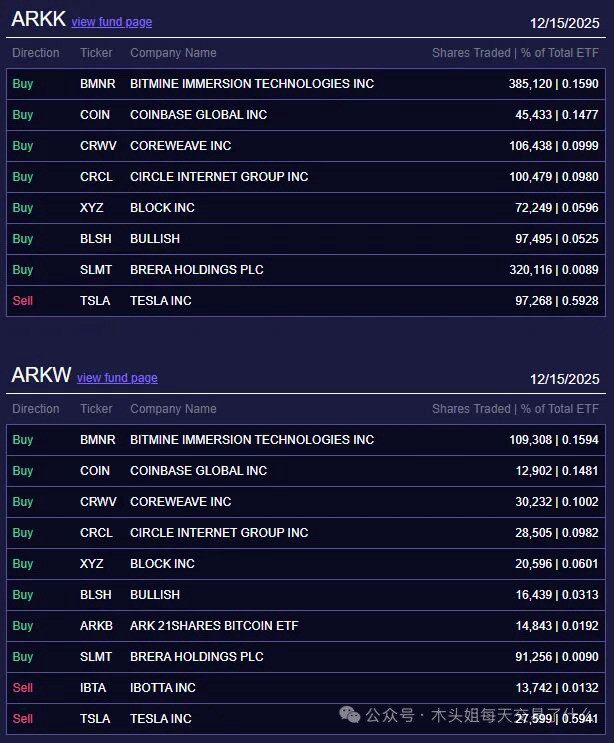Select ARKK Brera Holdings SLMT row
This screenshot has height=743, width=614.
pos(306,270)
